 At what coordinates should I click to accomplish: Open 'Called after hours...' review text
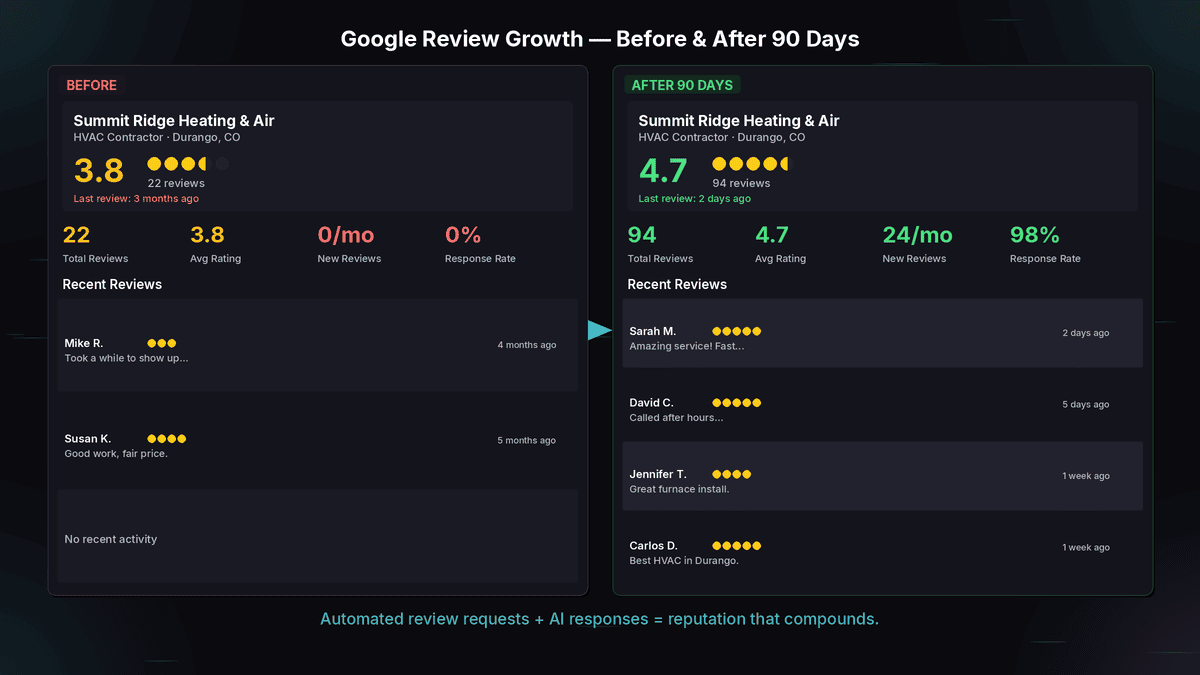(x=676, y=418)
